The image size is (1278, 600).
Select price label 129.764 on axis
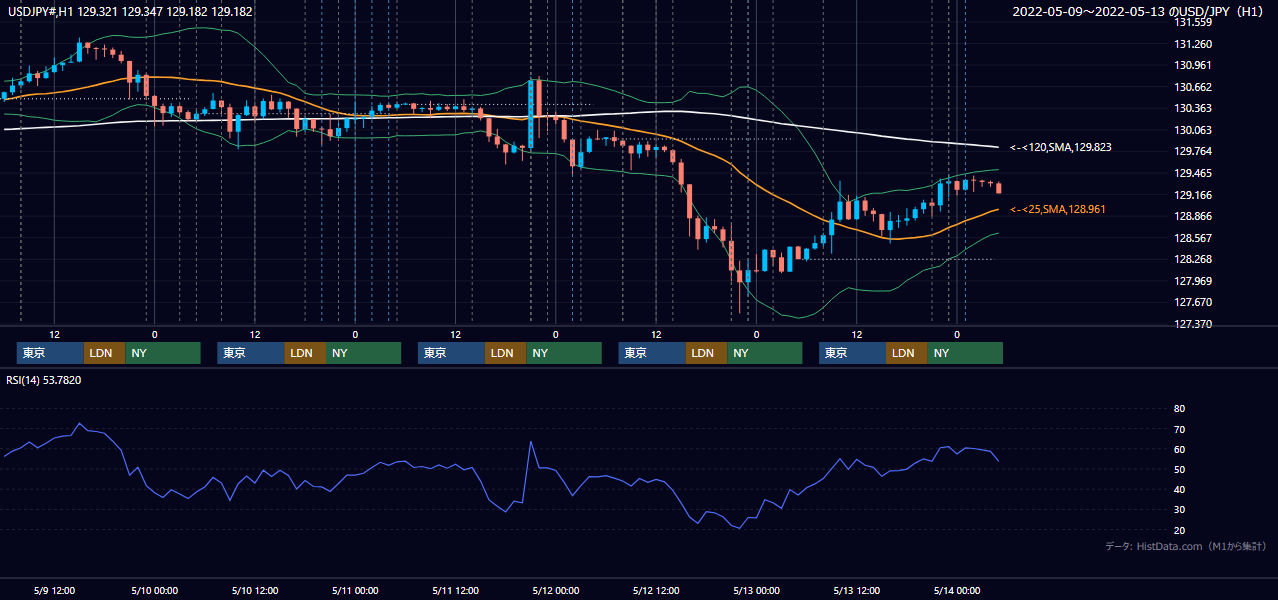(1193, 151)
